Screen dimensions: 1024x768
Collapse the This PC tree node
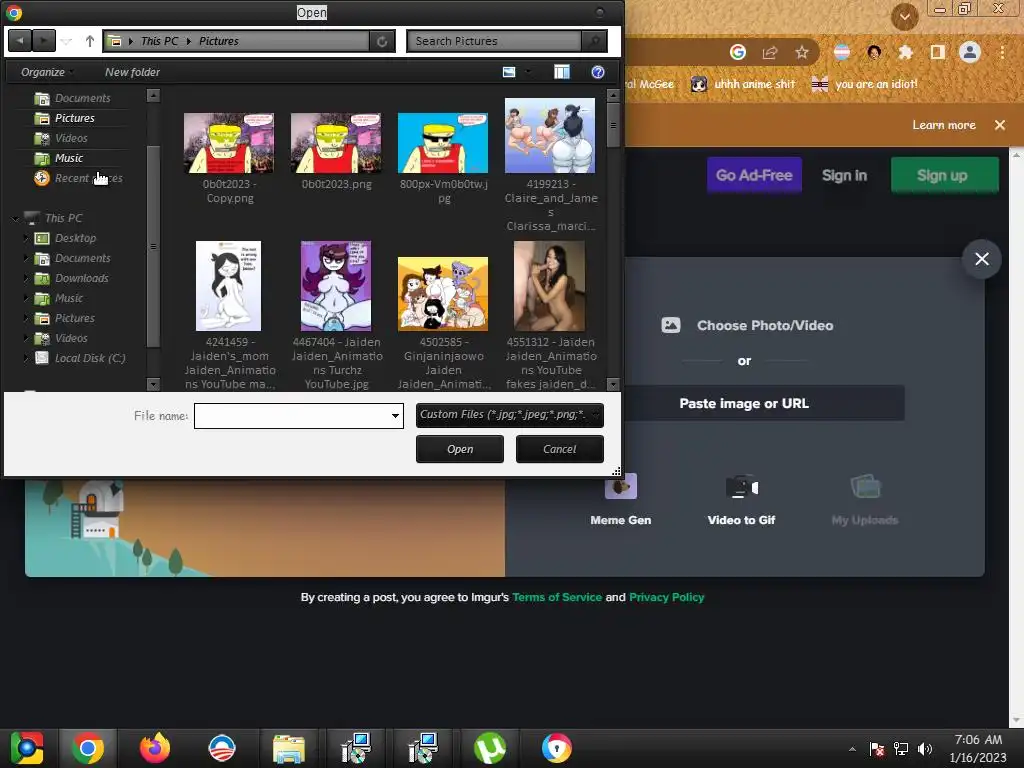tap(16, 218)
